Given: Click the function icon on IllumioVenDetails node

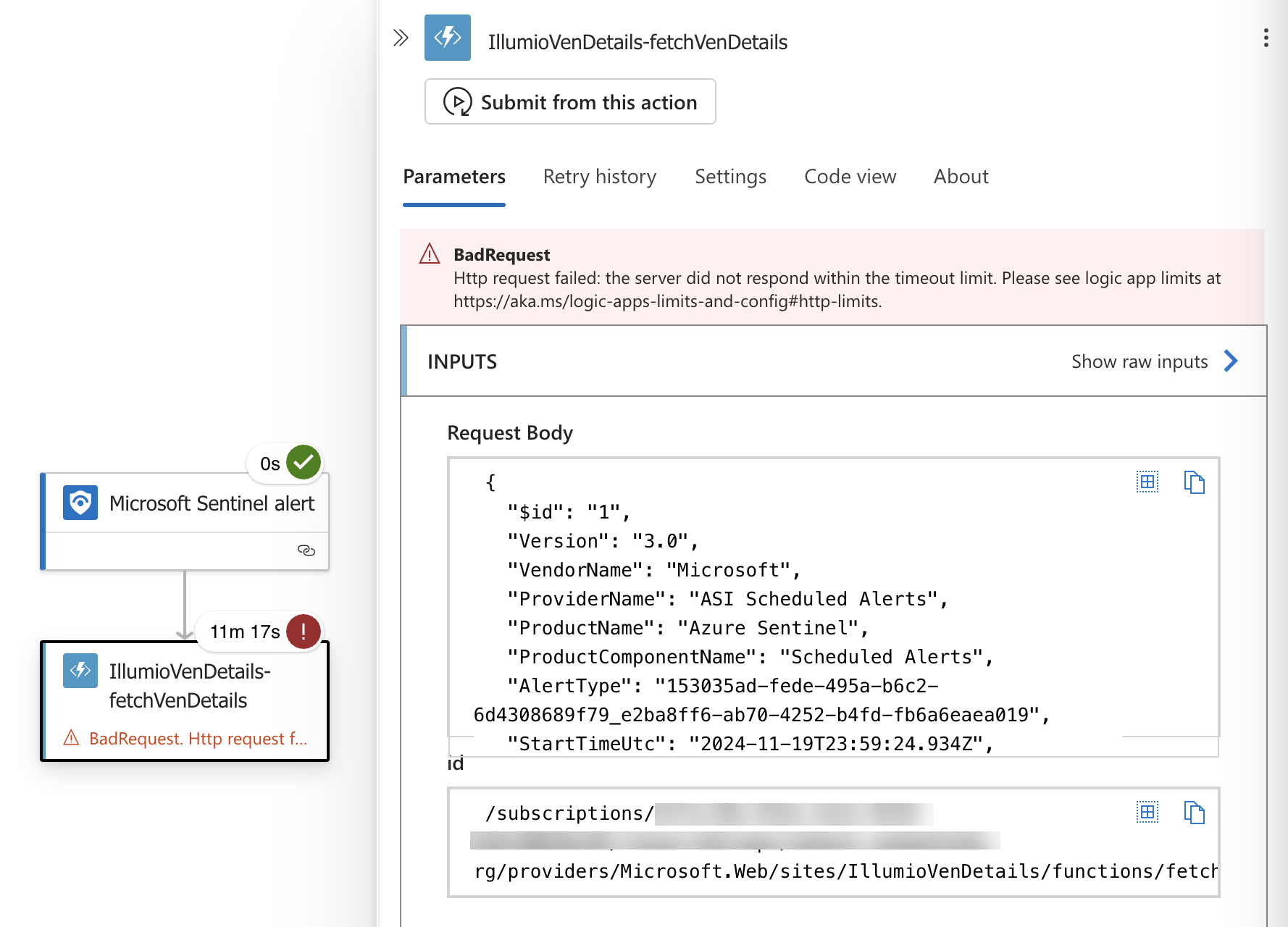Looking at the screenshot, I should pyautogui.click(x=80, y=671).
